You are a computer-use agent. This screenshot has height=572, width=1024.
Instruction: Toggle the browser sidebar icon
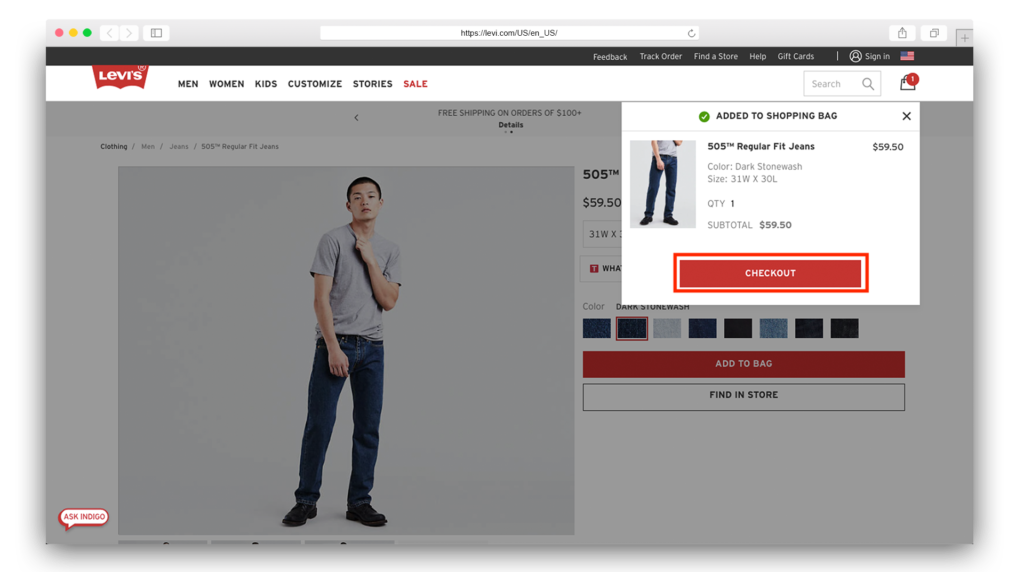(x=156, y=33)
